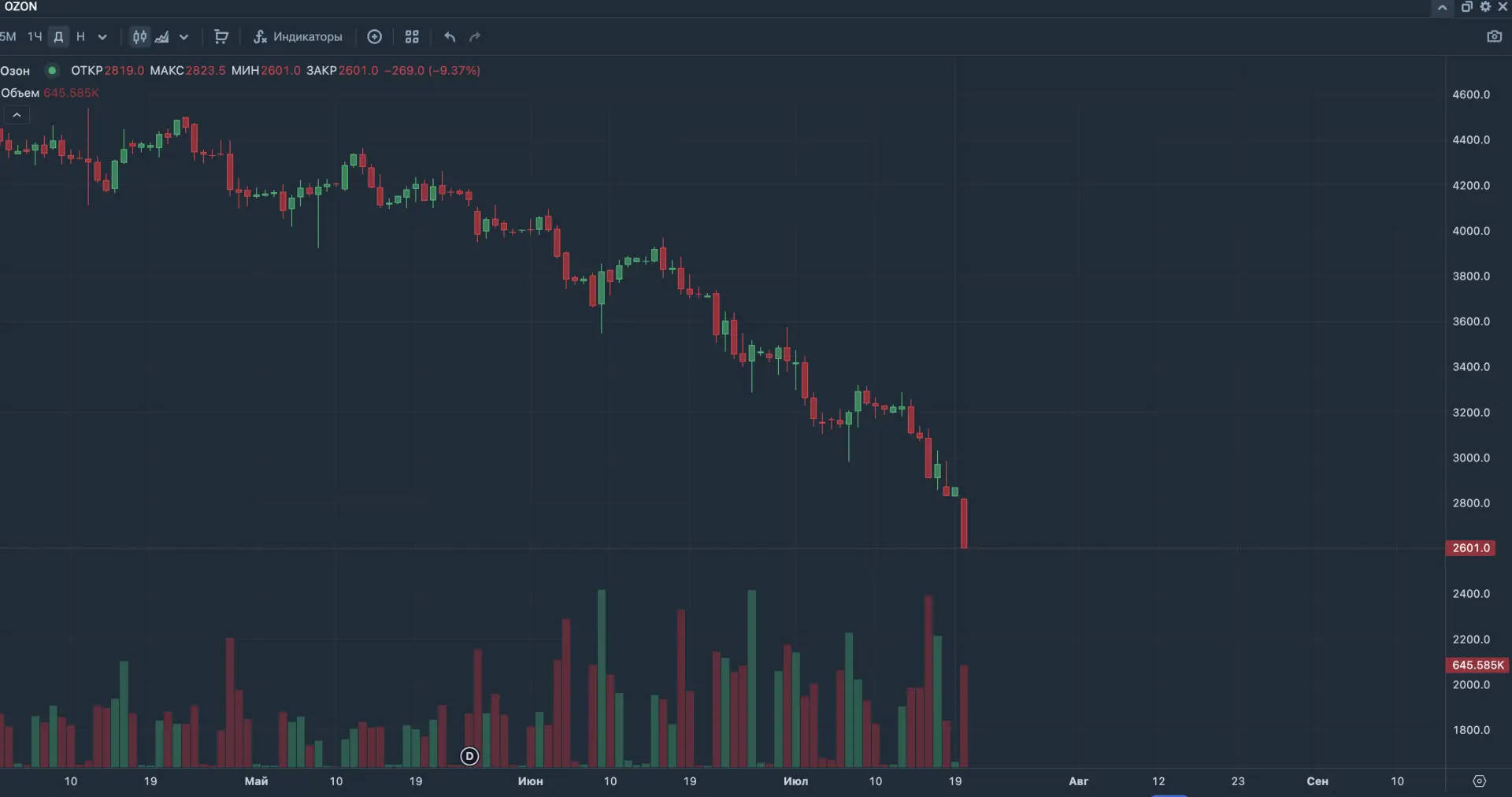The image size is (1512, 797).
Task: Switch to the area chart type icon
Action: point(162,36)
